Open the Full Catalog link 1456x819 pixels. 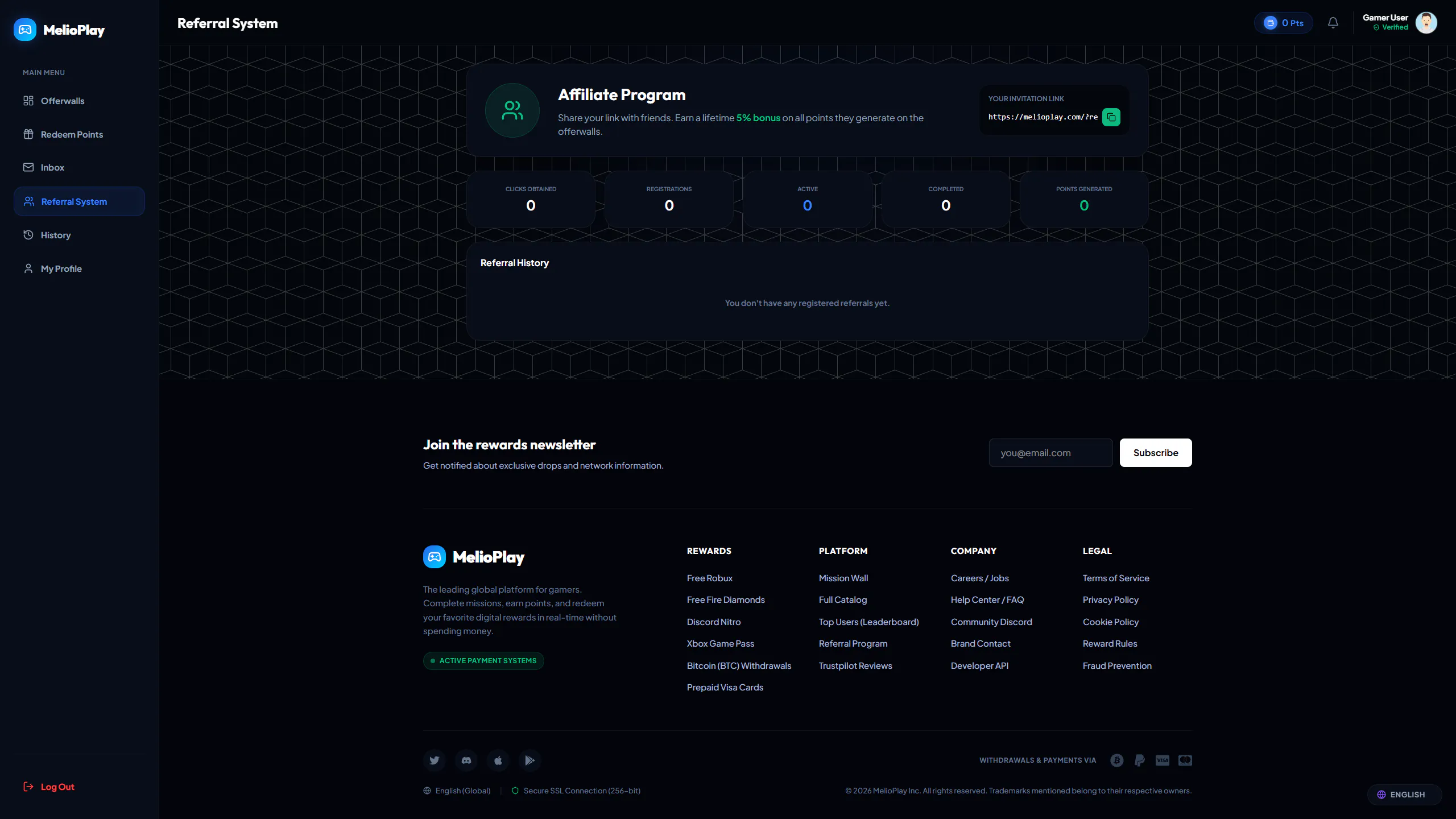843,600
